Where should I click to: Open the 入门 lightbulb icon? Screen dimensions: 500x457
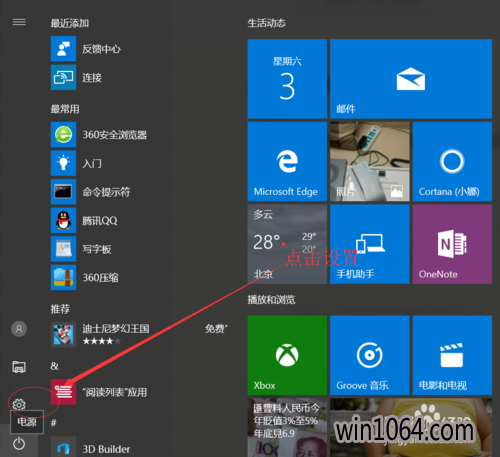[63, 163]
